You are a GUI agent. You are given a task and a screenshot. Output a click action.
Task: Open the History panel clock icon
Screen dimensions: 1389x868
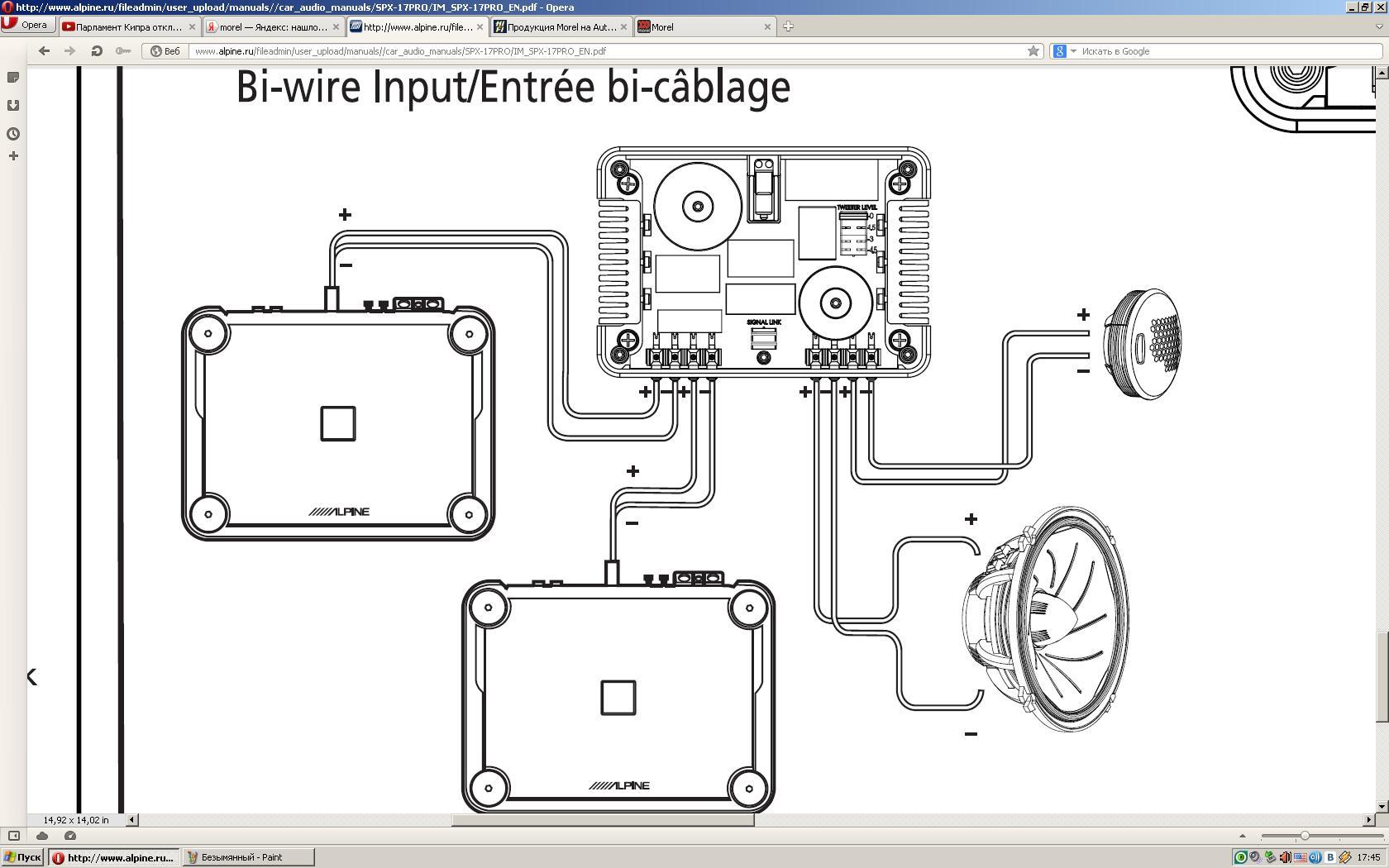(x=13, y=134)
